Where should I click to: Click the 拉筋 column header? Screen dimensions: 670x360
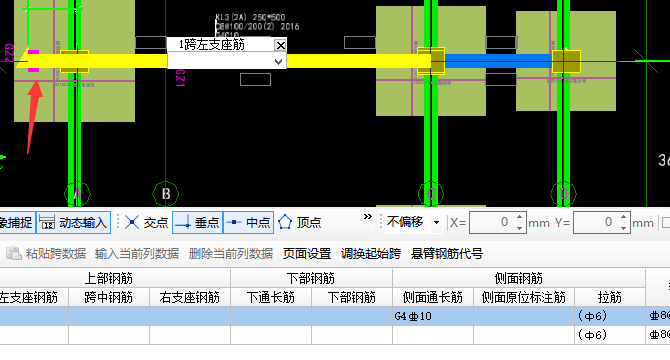(x=610, y=297)
